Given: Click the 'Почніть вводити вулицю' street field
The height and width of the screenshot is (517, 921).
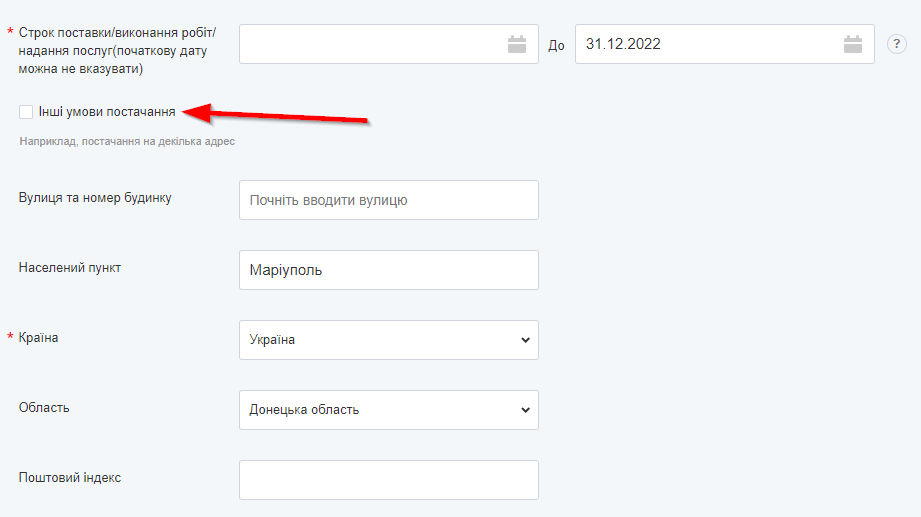Looking at the screenshot, I should [388, 200].
